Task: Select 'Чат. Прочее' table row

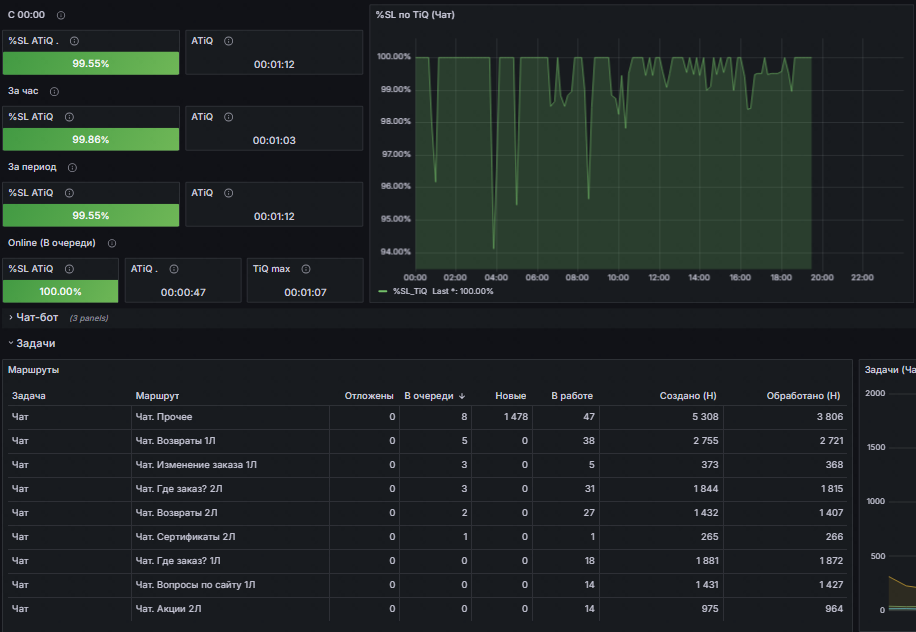Action: 428,417
